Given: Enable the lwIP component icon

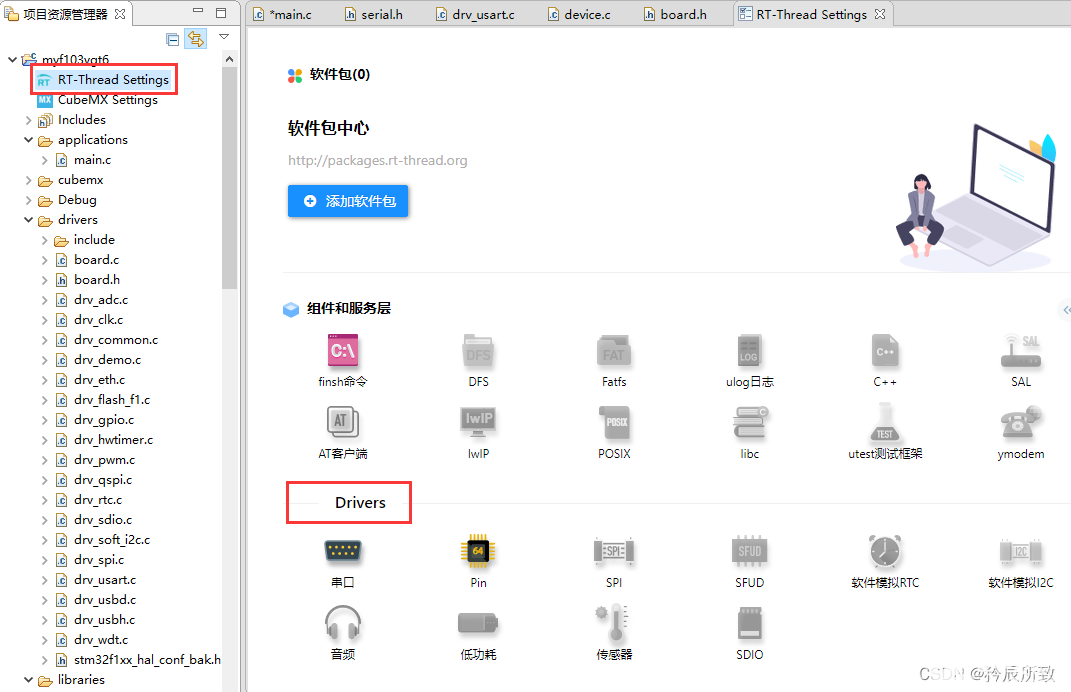Looking at the screenshot, I should [478, 422].
